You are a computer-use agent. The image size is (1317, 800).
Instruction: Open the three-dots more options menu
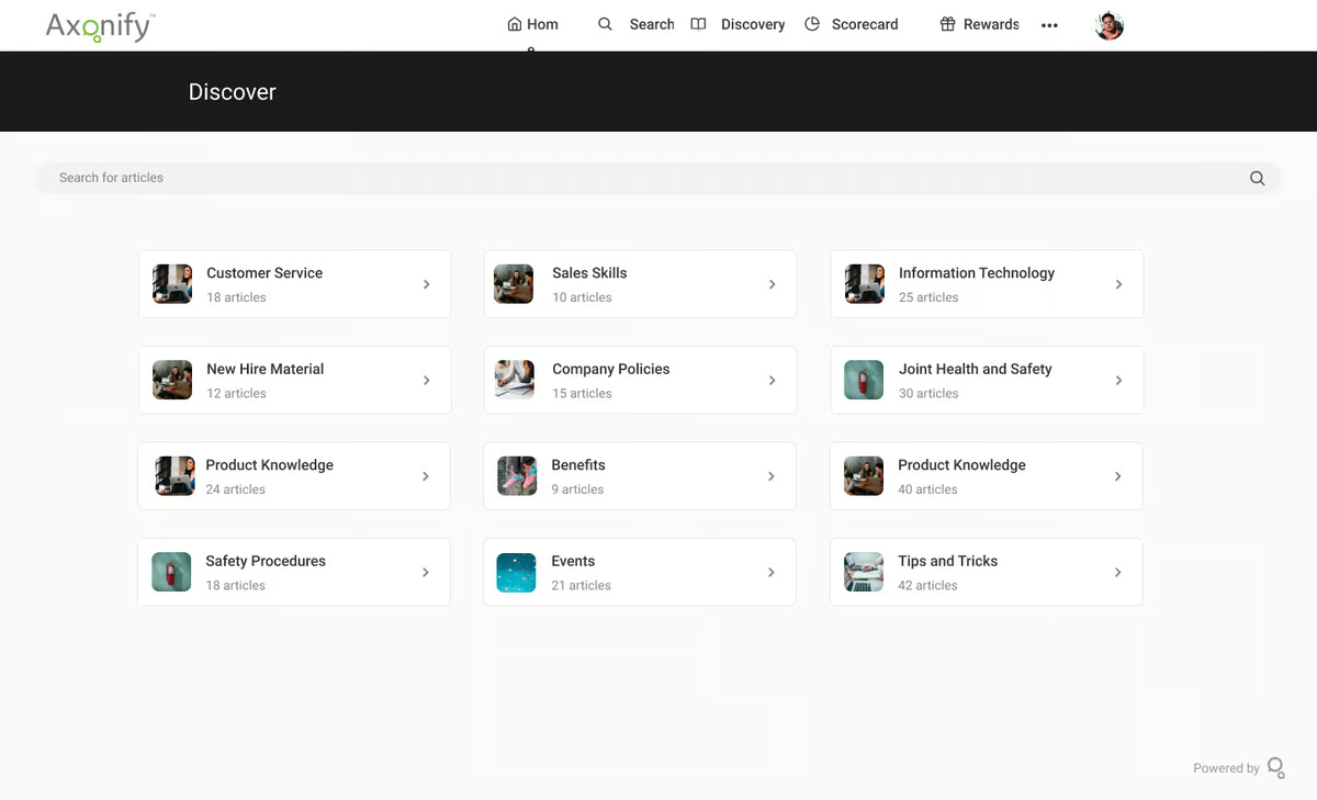coord(1049,26)
